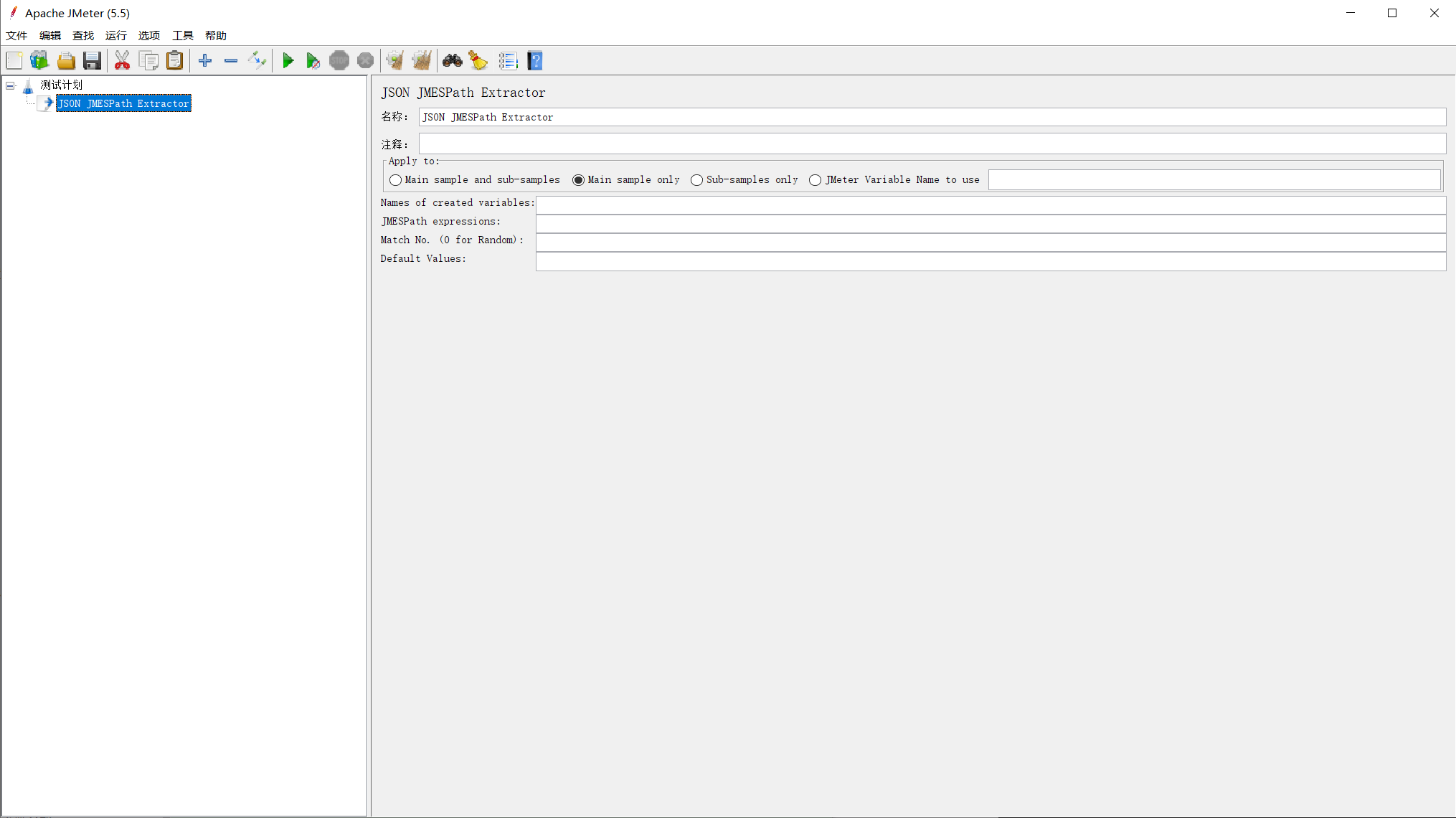
Task: Start the test with green play icon
Action: 288,61
